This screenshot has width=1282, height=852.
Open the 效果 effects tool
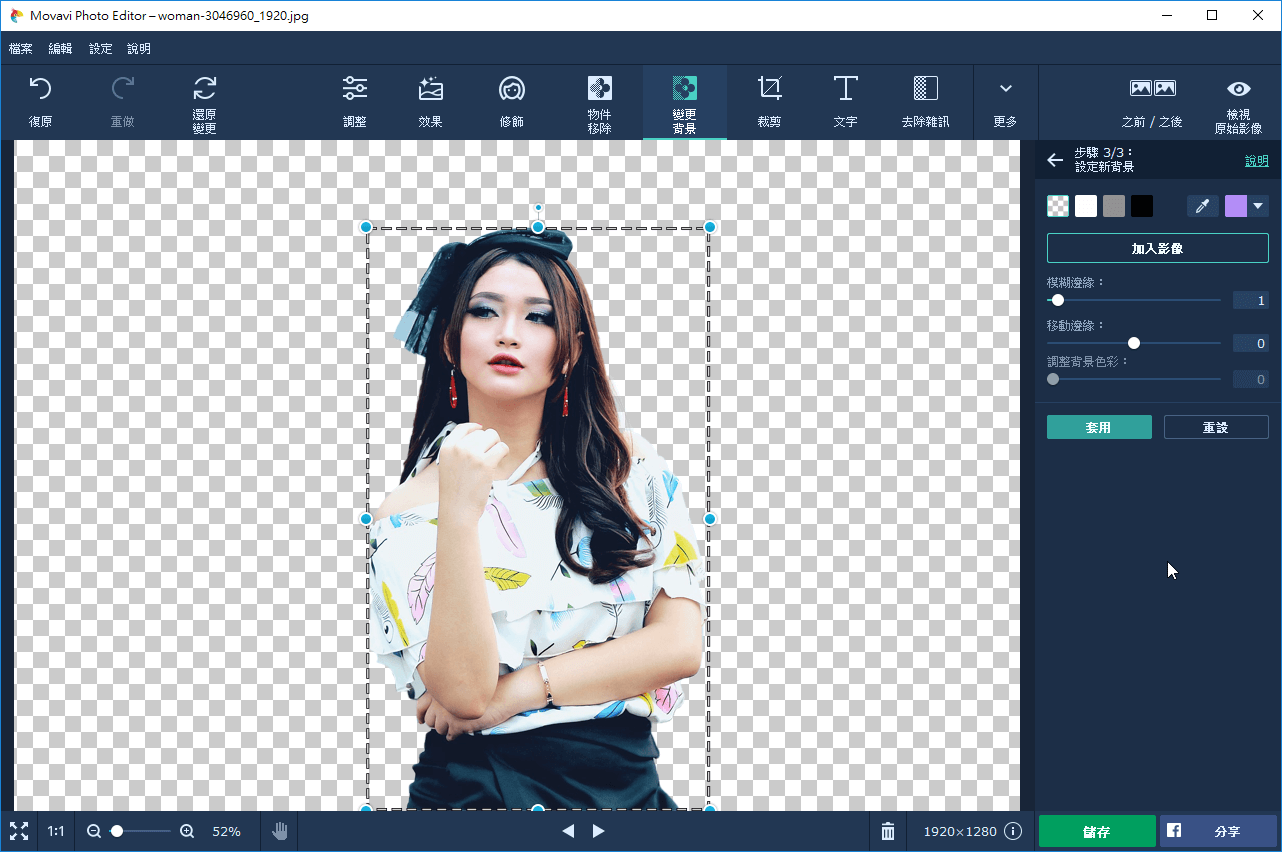(x=431, y=90)
